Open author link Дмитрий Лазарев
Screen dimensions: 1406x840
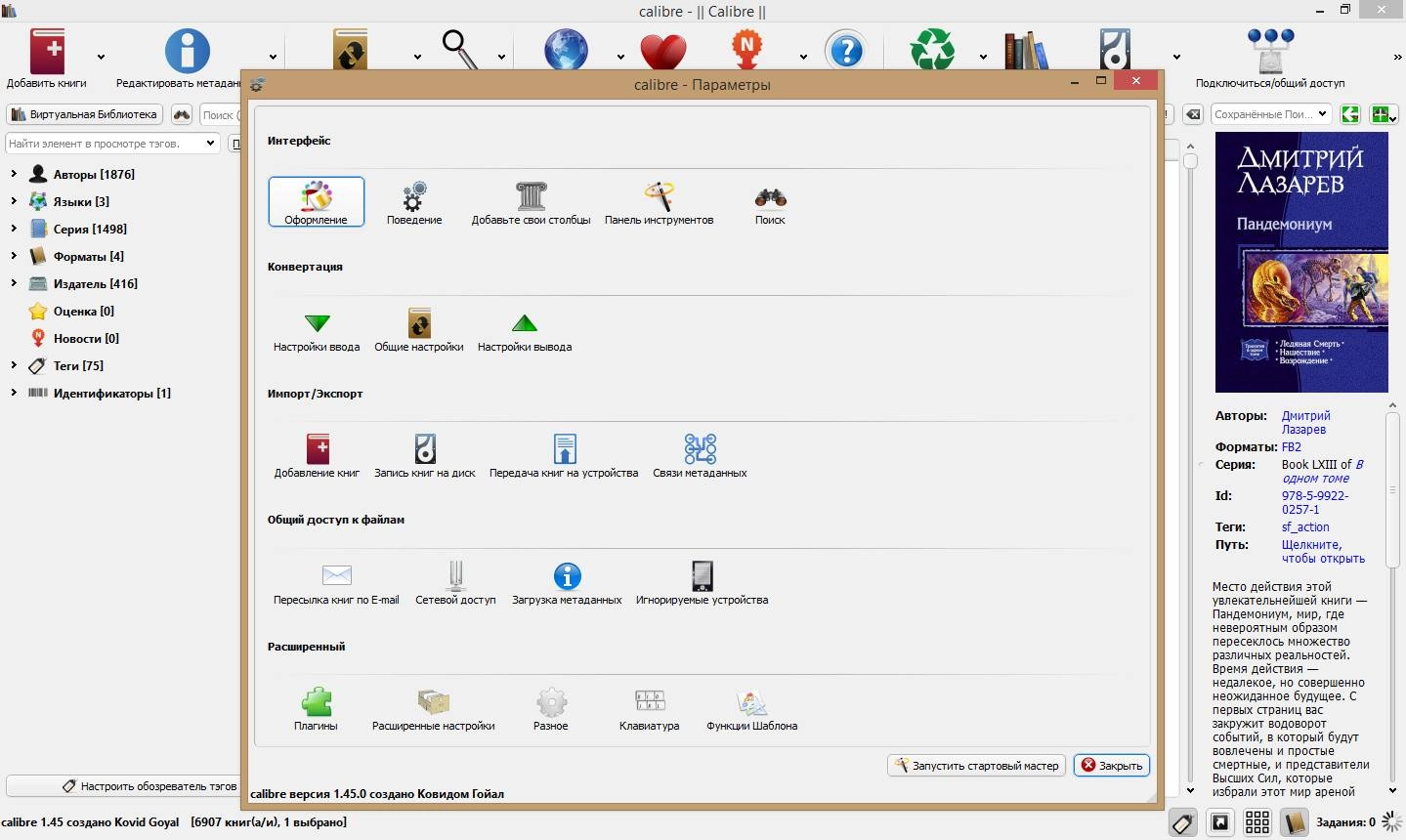point(1305,422)
